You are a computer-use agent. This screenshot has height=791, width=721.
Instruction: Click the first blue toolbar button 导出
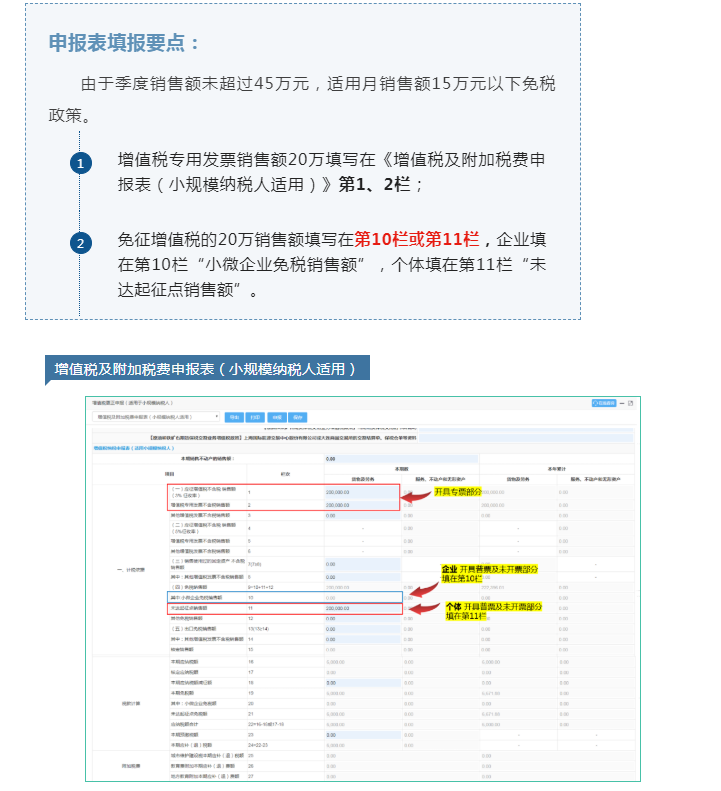[x=234, y=416]
